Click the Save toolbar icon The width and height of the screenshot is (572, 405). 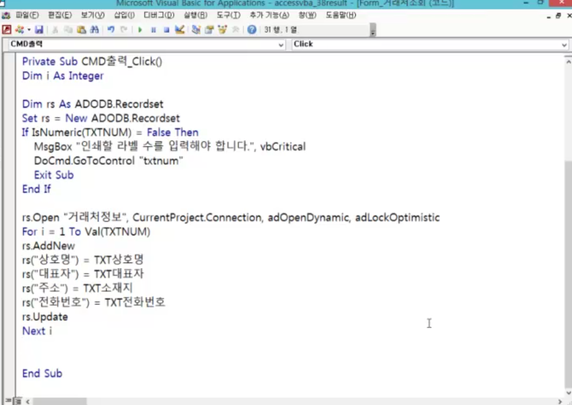[x=39, y=30]
